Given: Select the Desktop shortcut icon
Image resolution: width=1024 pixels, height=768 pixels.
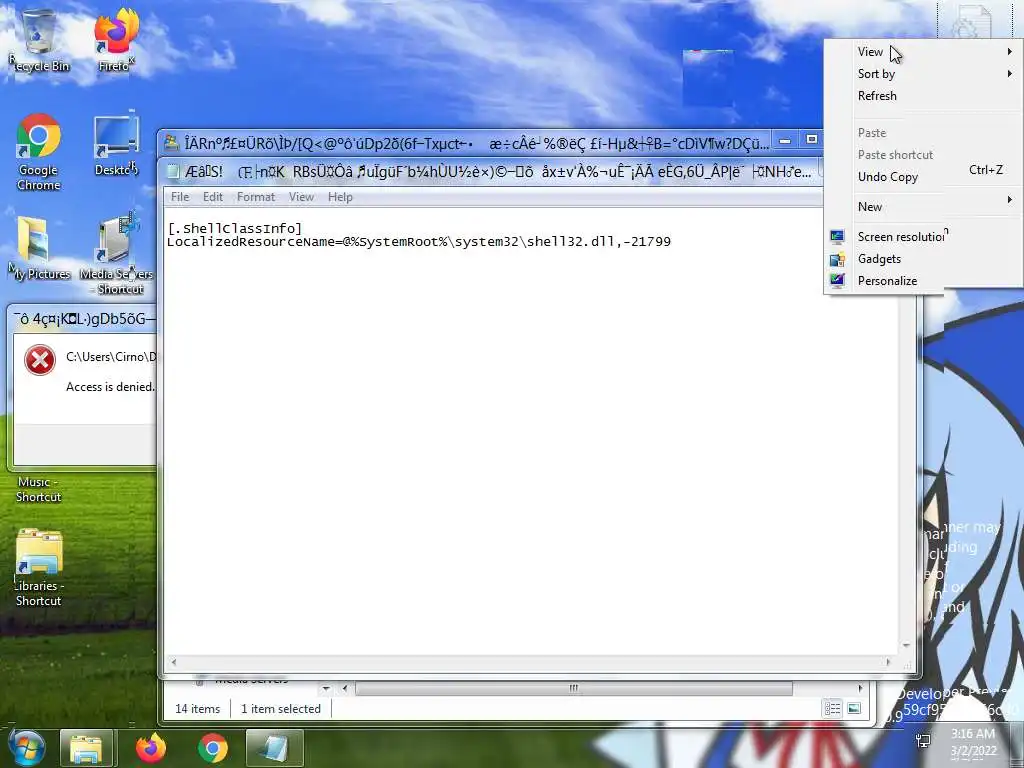Looking at the screenshot, I should point(116,145).
